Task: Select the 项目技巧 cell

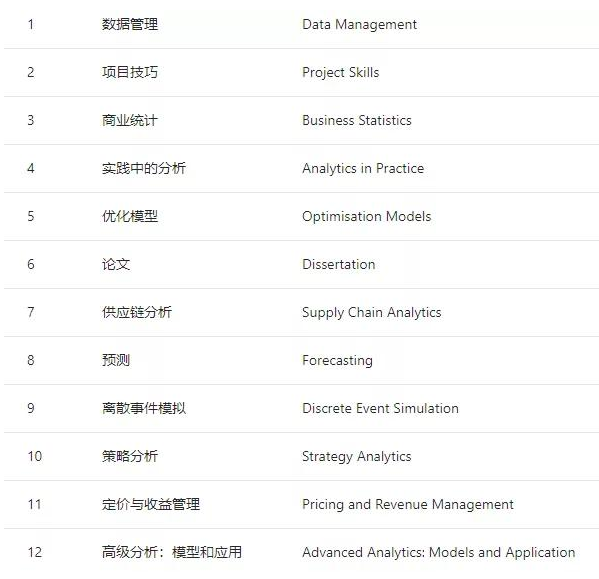Action: (x=130, y=72)
